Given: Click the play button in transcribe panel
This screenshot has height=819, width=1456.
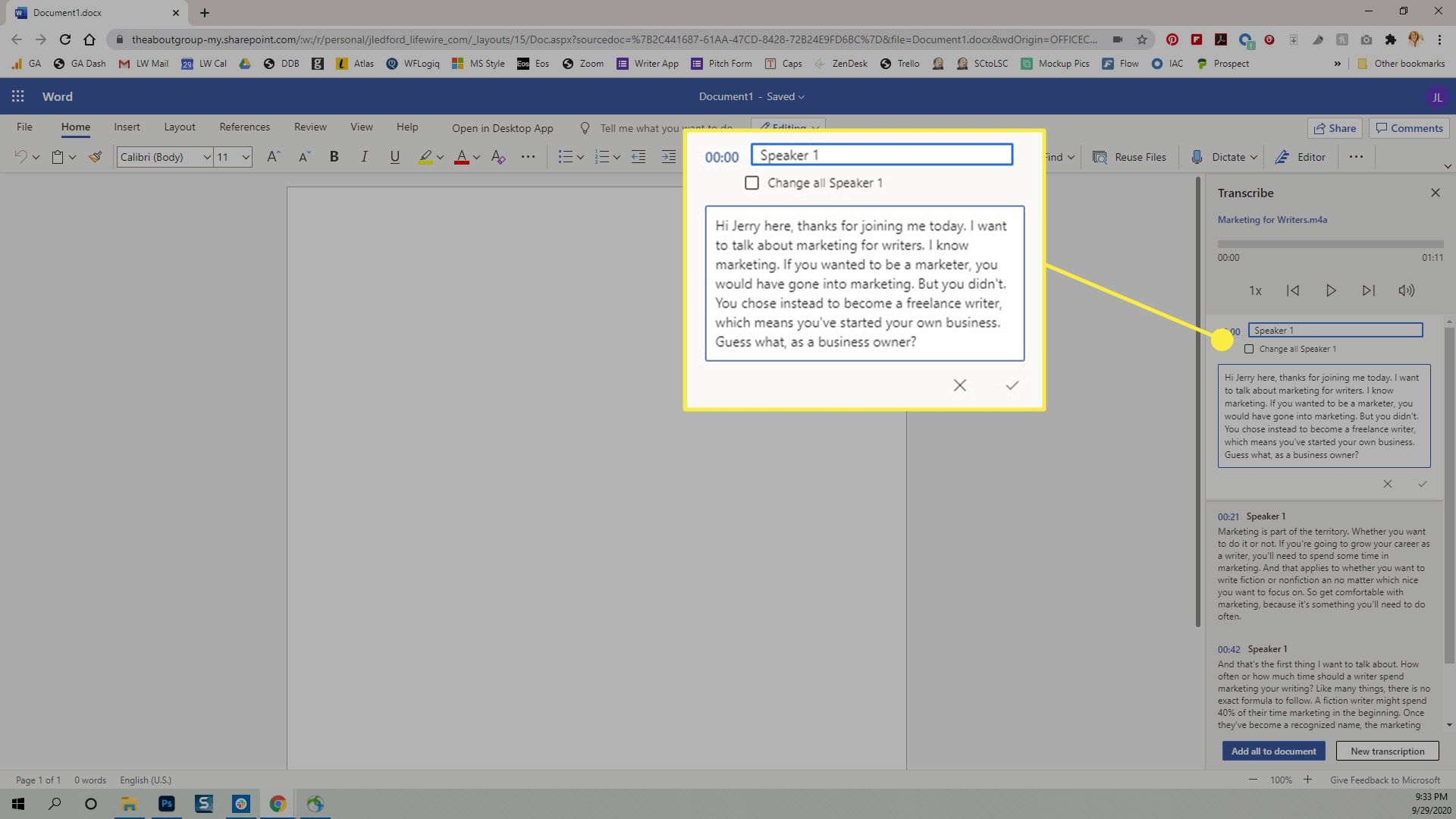Looking at the screenshot, I should coord(1329,289).
